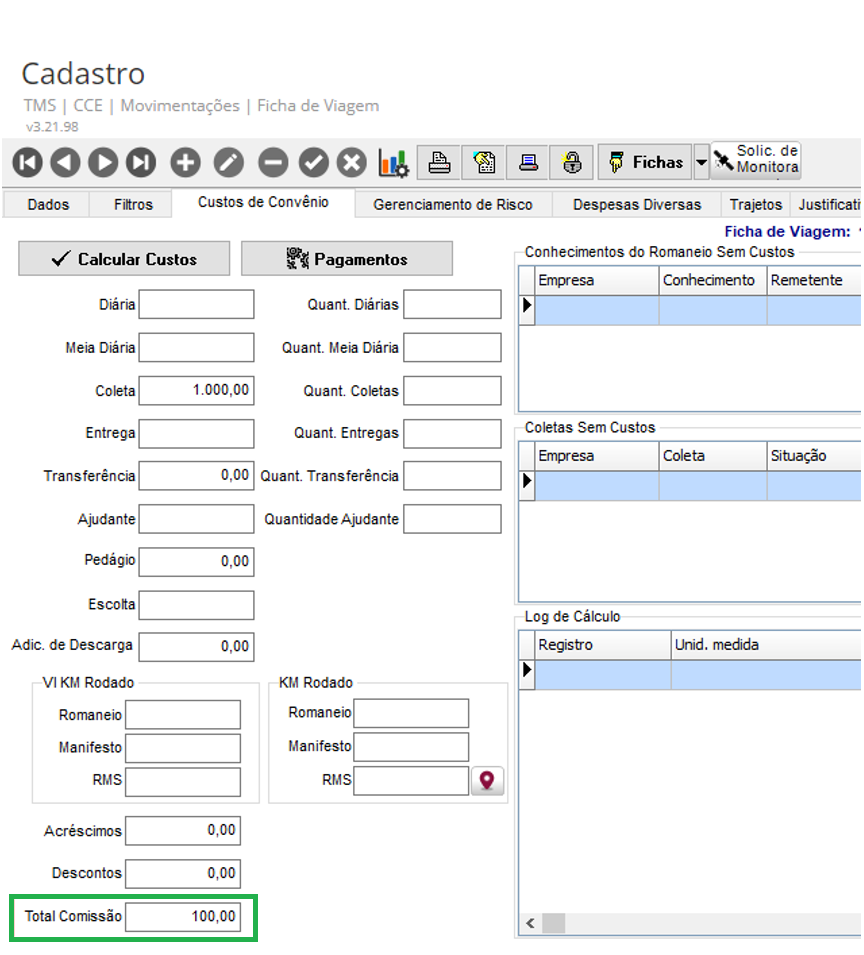Edit the record with pencil icon

point(228,162)
